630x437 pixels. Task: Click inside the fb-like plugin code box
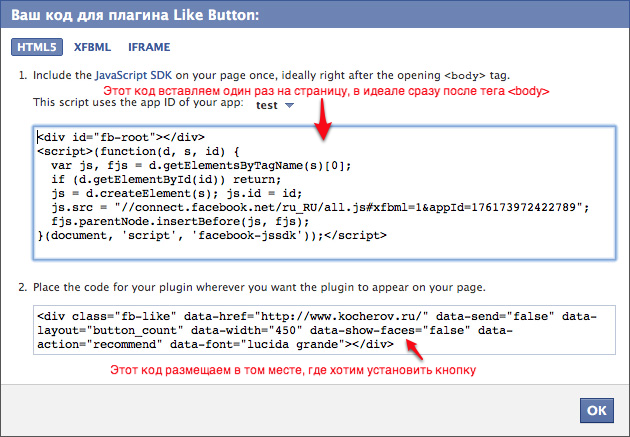tap(324, 330)
